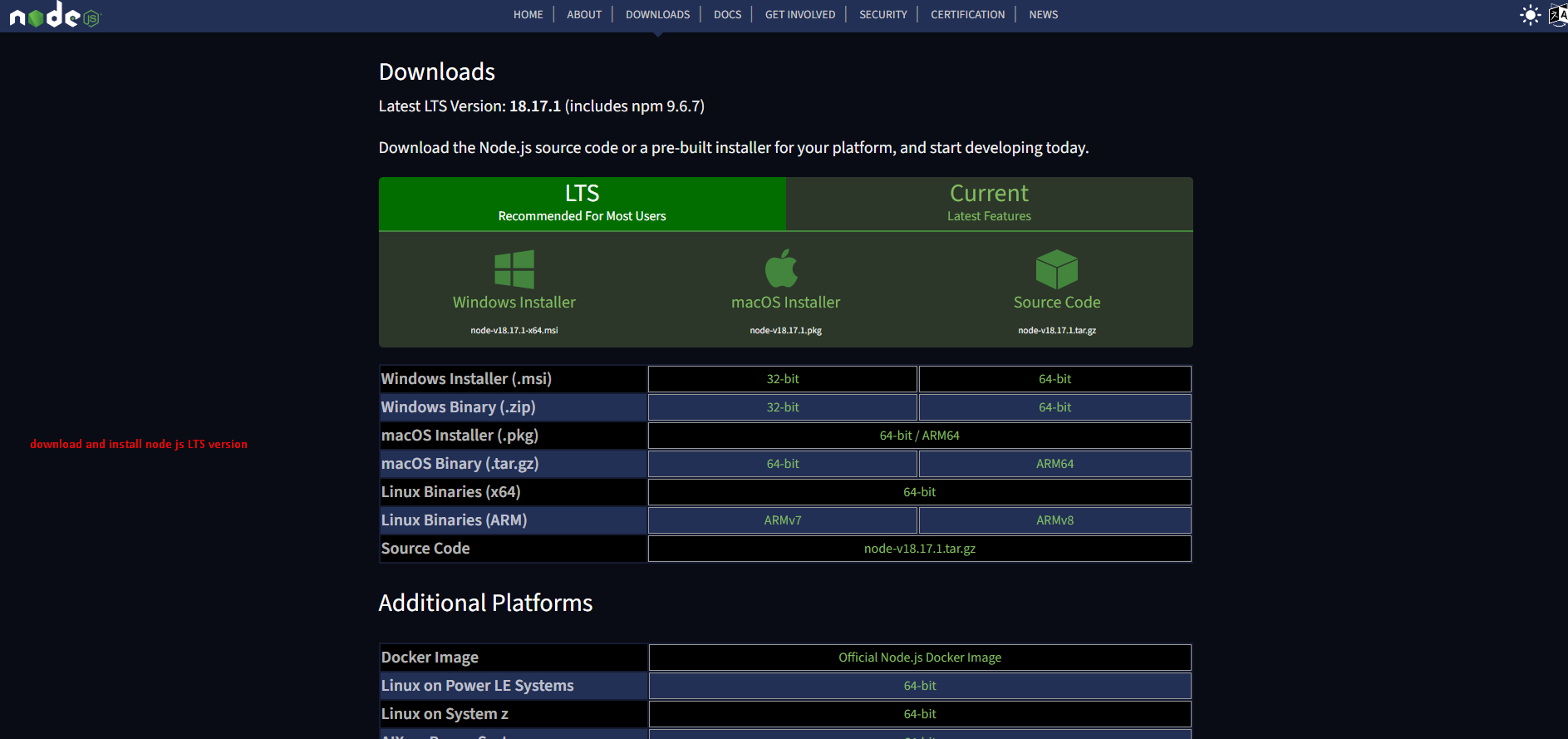The image size is (1568, 739).
Task: Download node-v18.17.1-x64.msi file name
Action: coord(514,330)
